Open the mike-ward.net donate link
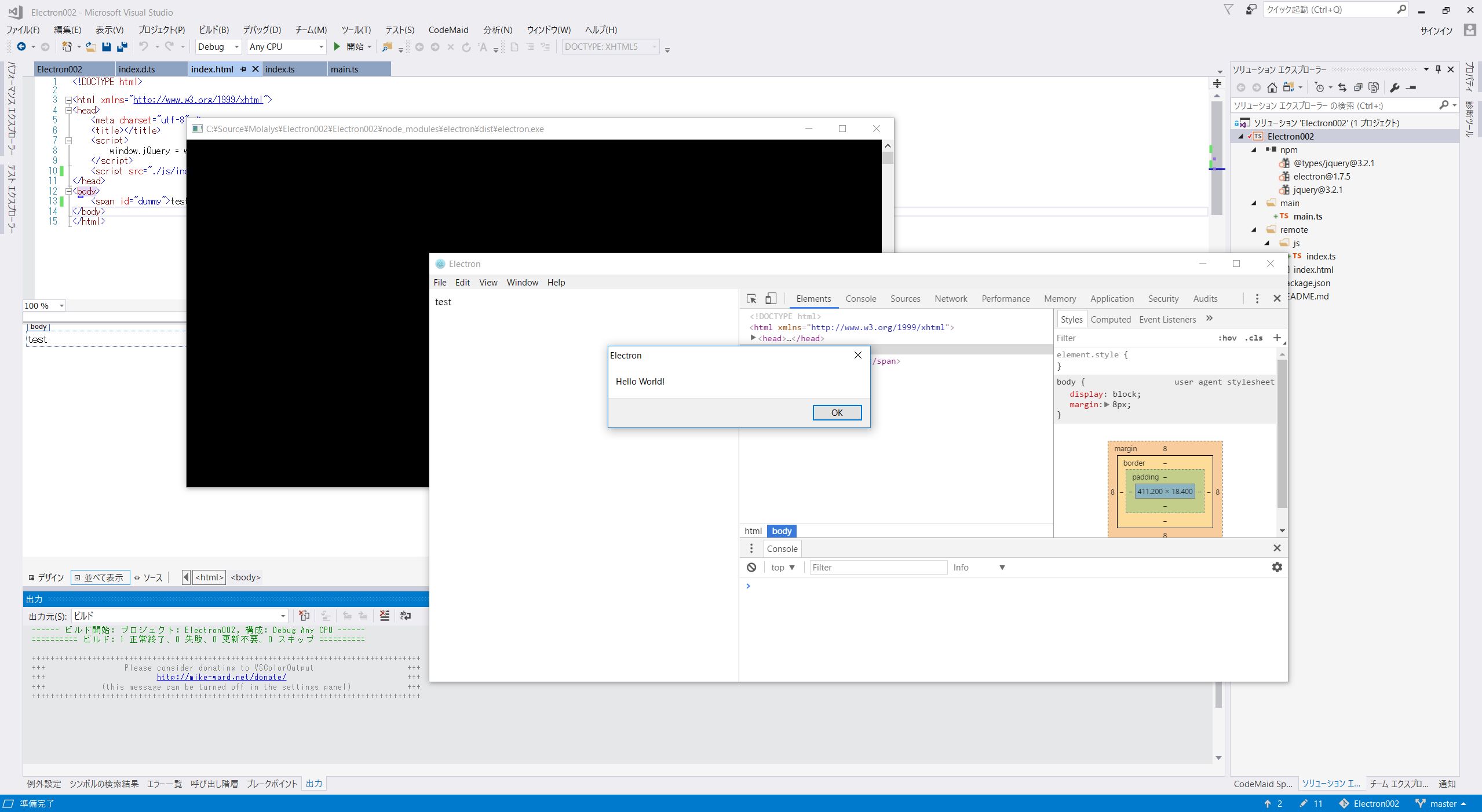1482x812 pixels. [x=221, y=677]
